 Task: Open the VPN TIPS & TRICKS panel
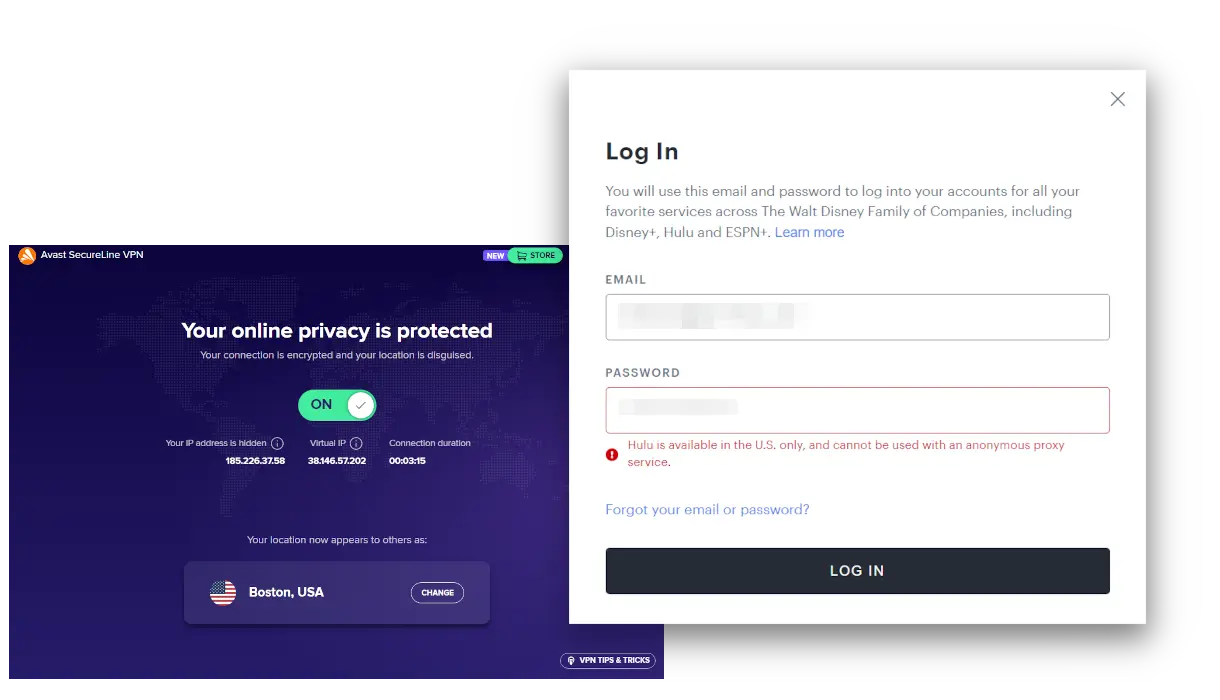click(x=607, y=661)
